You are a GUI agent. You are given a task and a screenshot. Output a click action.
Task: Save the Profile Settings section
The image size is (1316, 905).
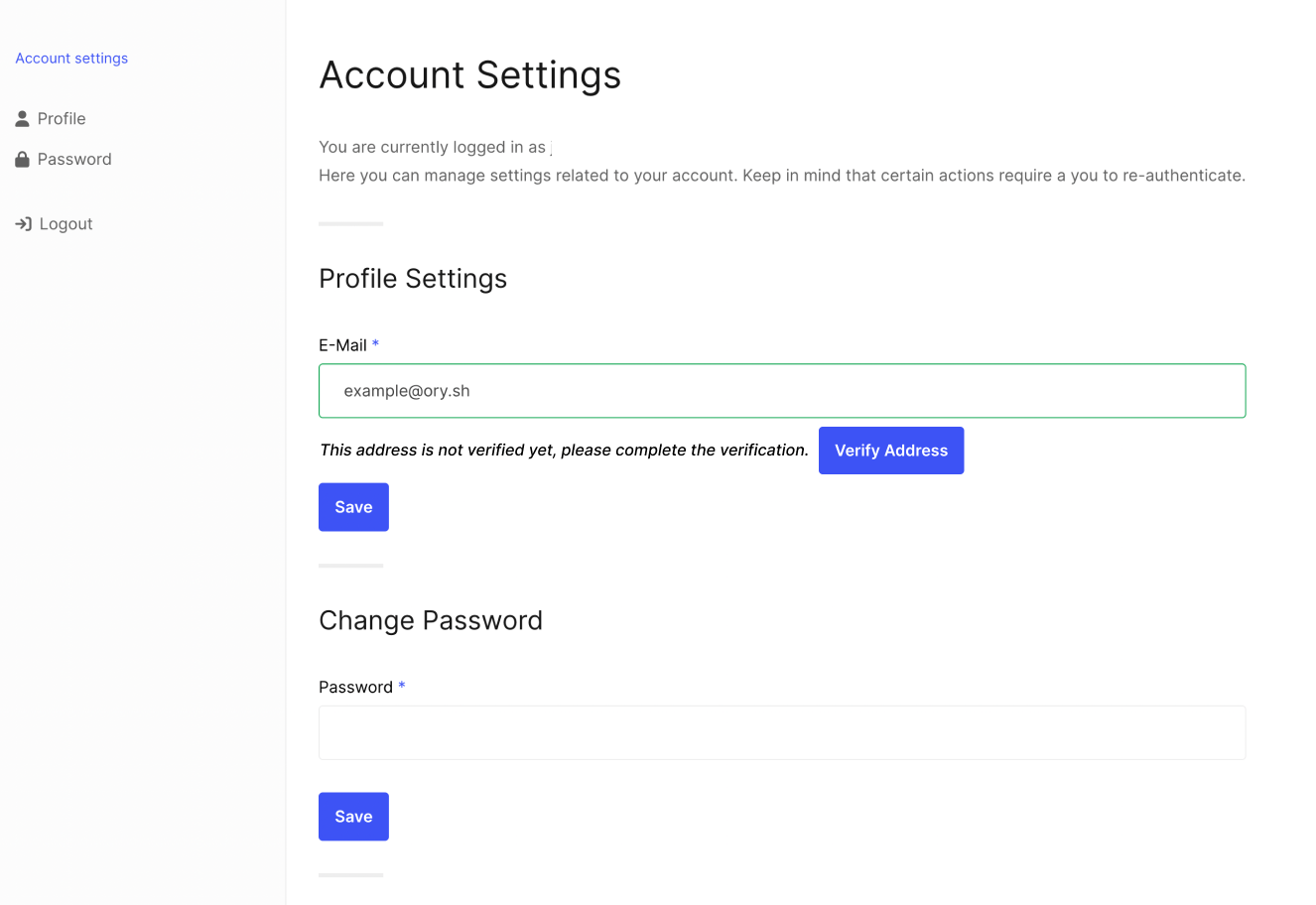pyautogui.click(x=353, y=507)
